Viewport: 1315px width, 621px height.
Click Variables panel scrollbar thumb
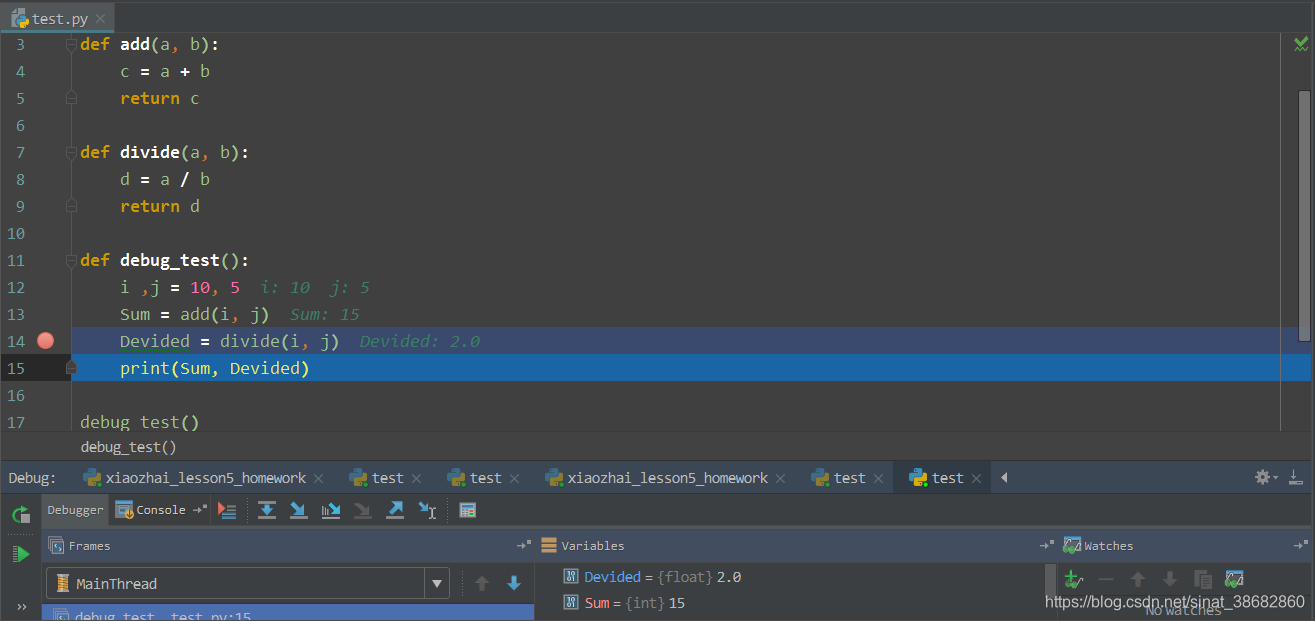(1050, 583)
